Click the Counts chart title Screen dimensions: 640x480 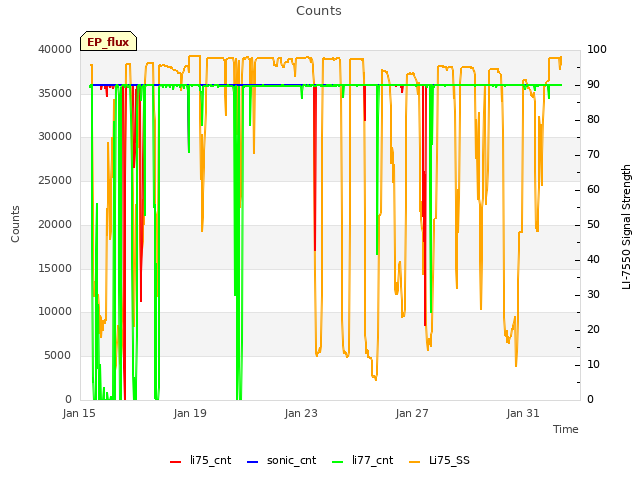tap(319, 11)
